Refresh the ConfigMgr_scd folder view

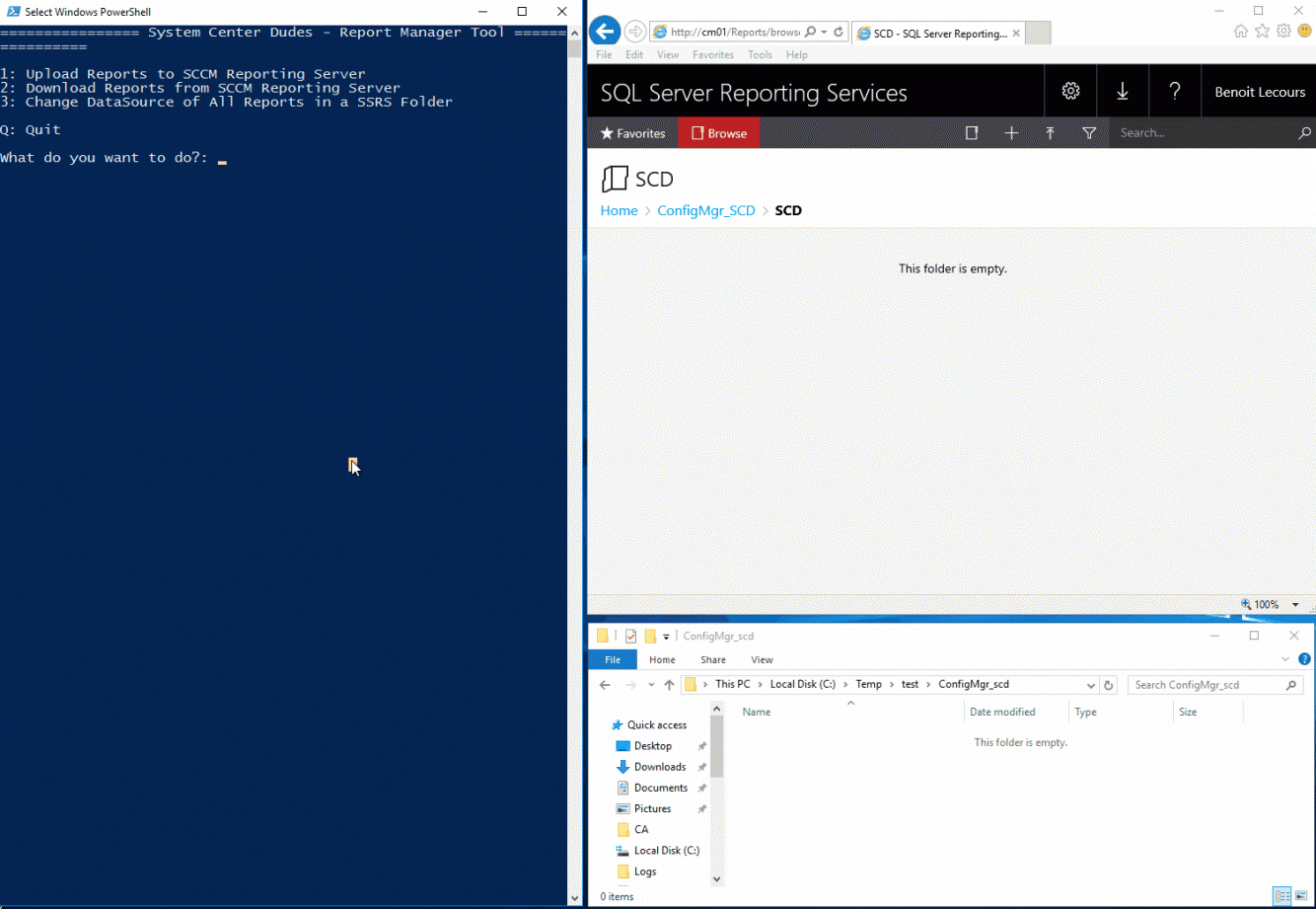pyautogui.click(x=1106, y=684)
